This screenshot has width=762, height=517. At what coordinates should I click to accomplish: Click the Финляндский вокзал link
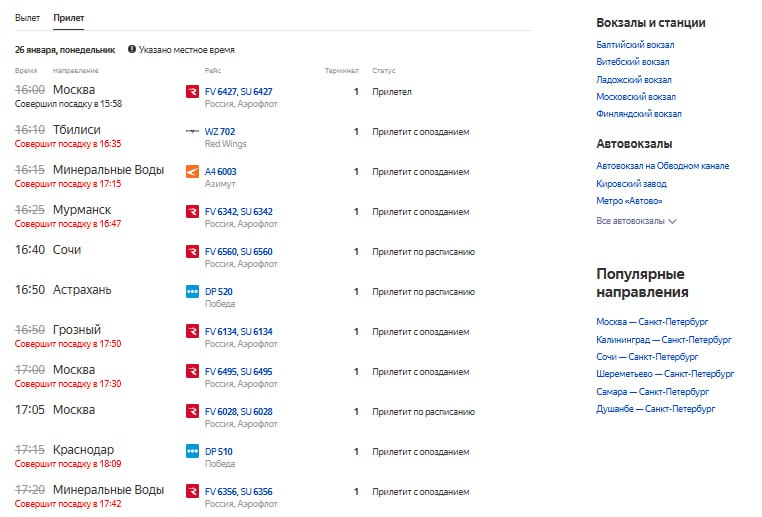click(638, 114)
